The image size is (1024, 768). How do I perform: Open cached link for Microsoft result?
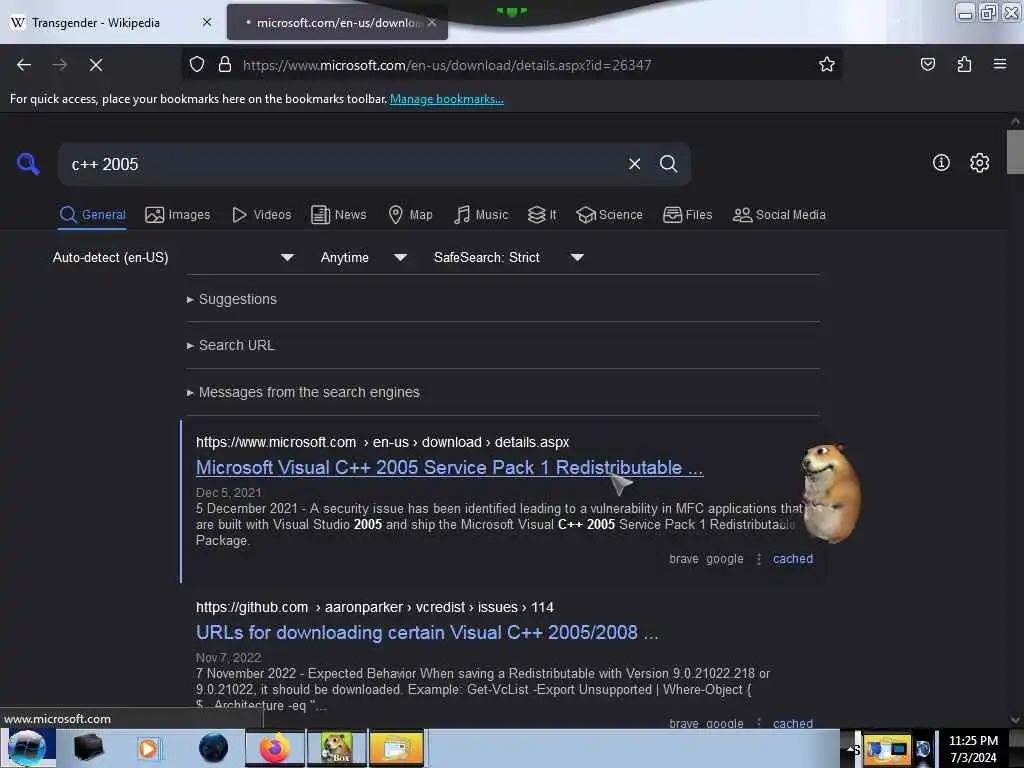[x=793, y=559]
